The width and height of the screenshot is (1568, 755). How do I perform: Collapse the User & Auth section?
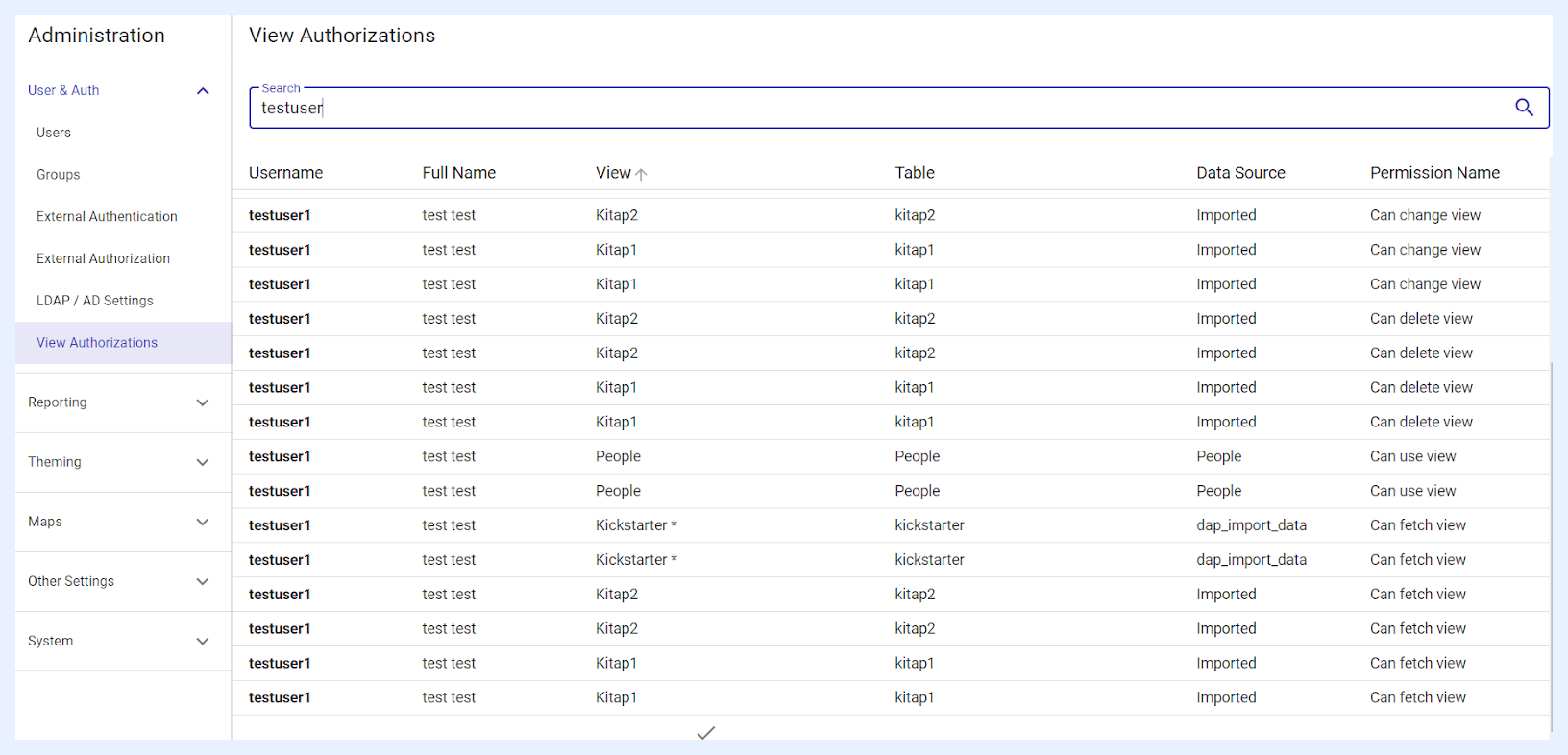(203, 91)
